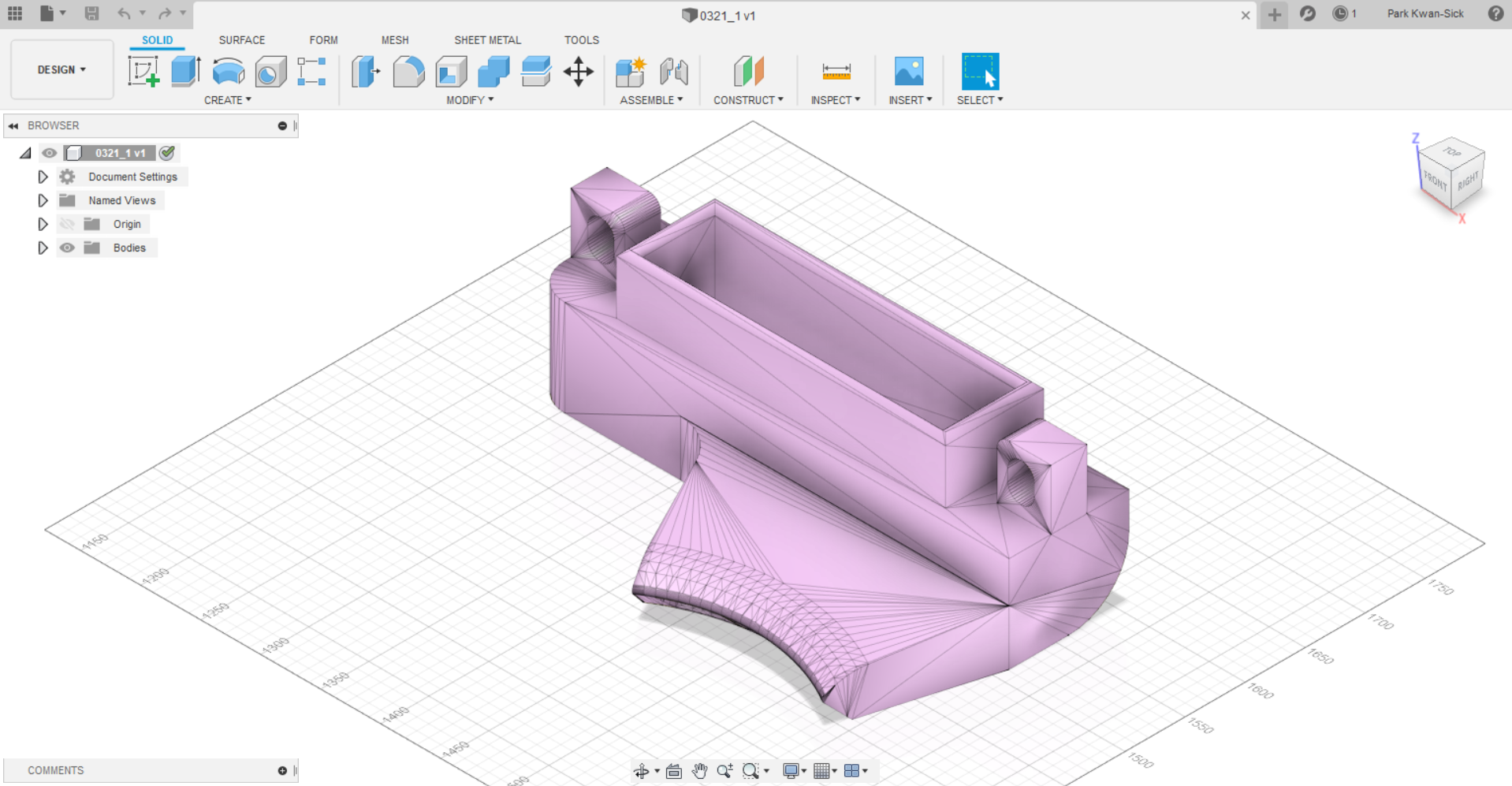Select the Fillet tool

(408, 72)
